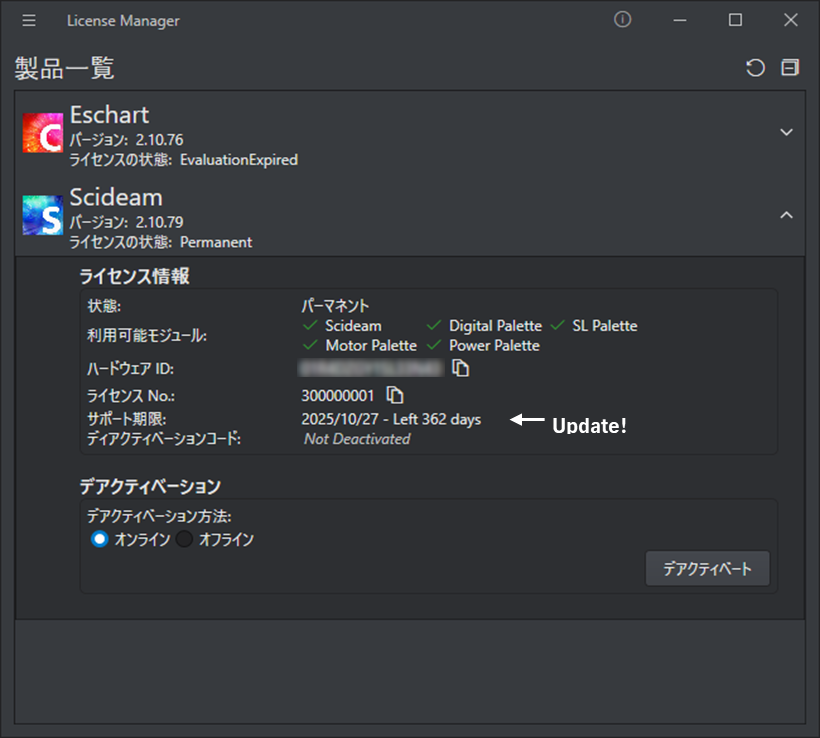Expand the Eschart license details

[786, 132]
